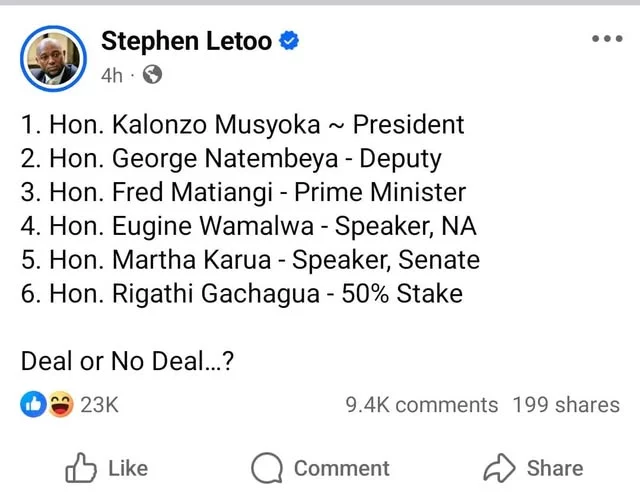
Task: Click the Martha Karua Speaker, Senate line
Action: pyautogui.click(x=250, y=261)
